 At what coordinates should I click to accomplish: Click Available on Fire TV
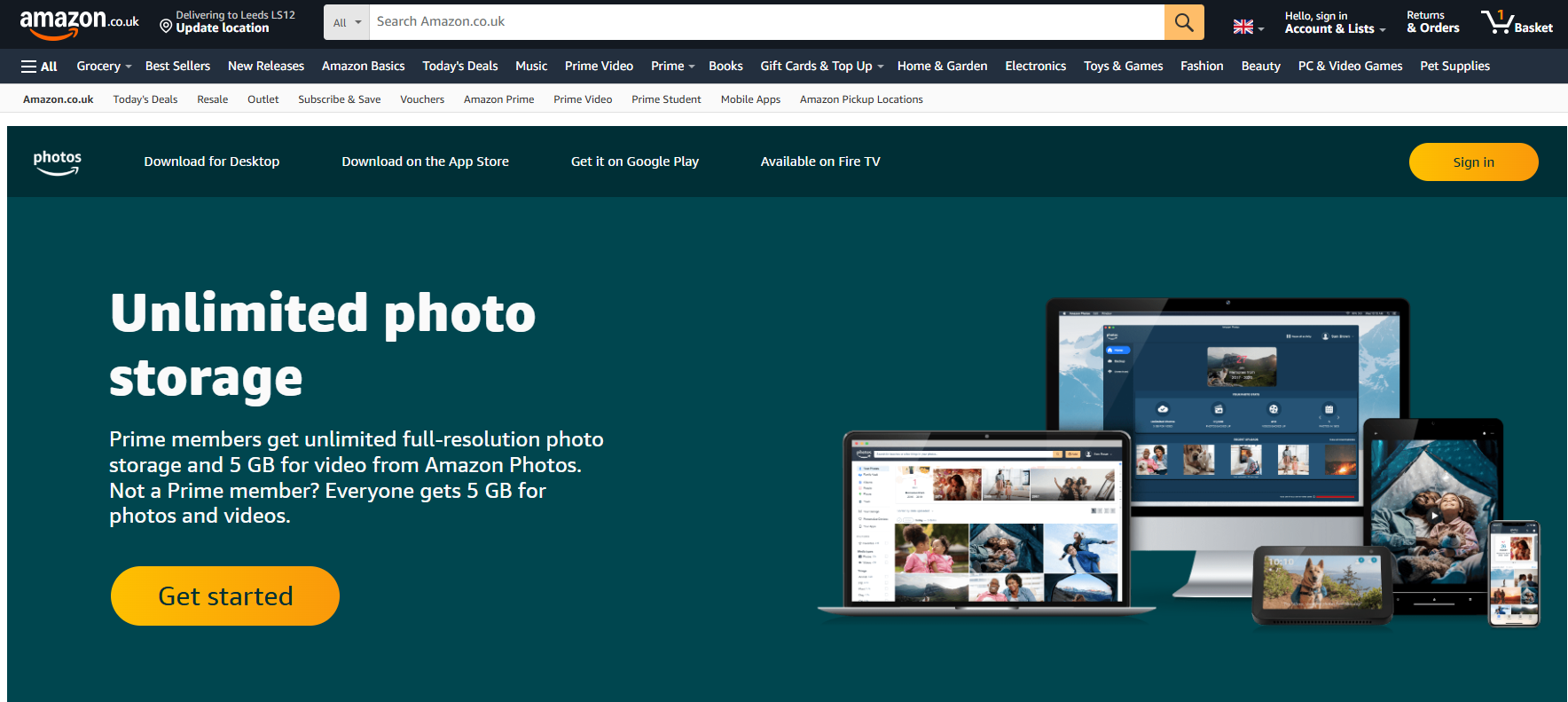point(820,162)
